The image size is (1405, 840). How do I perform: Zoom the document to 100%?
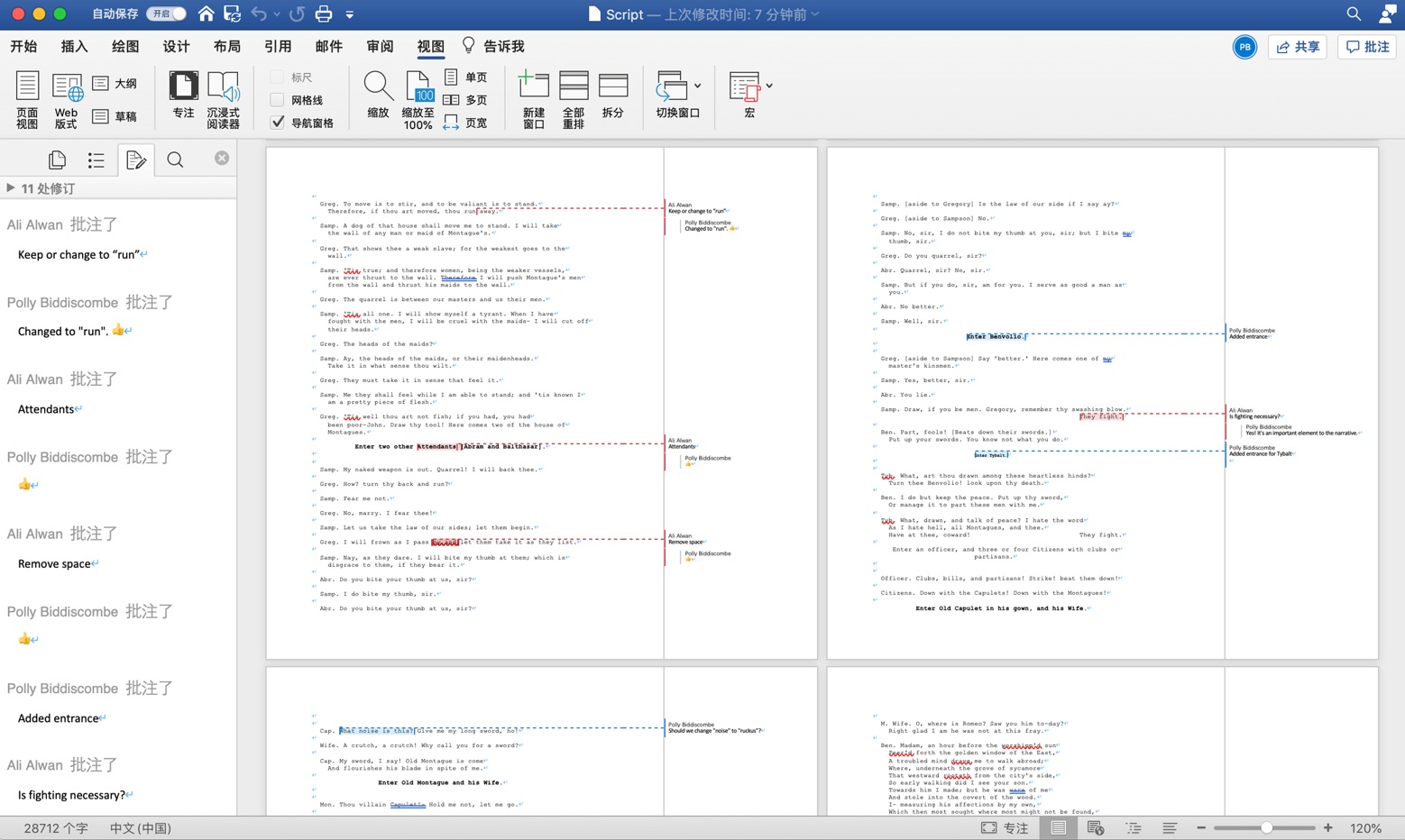click(418, 99)
